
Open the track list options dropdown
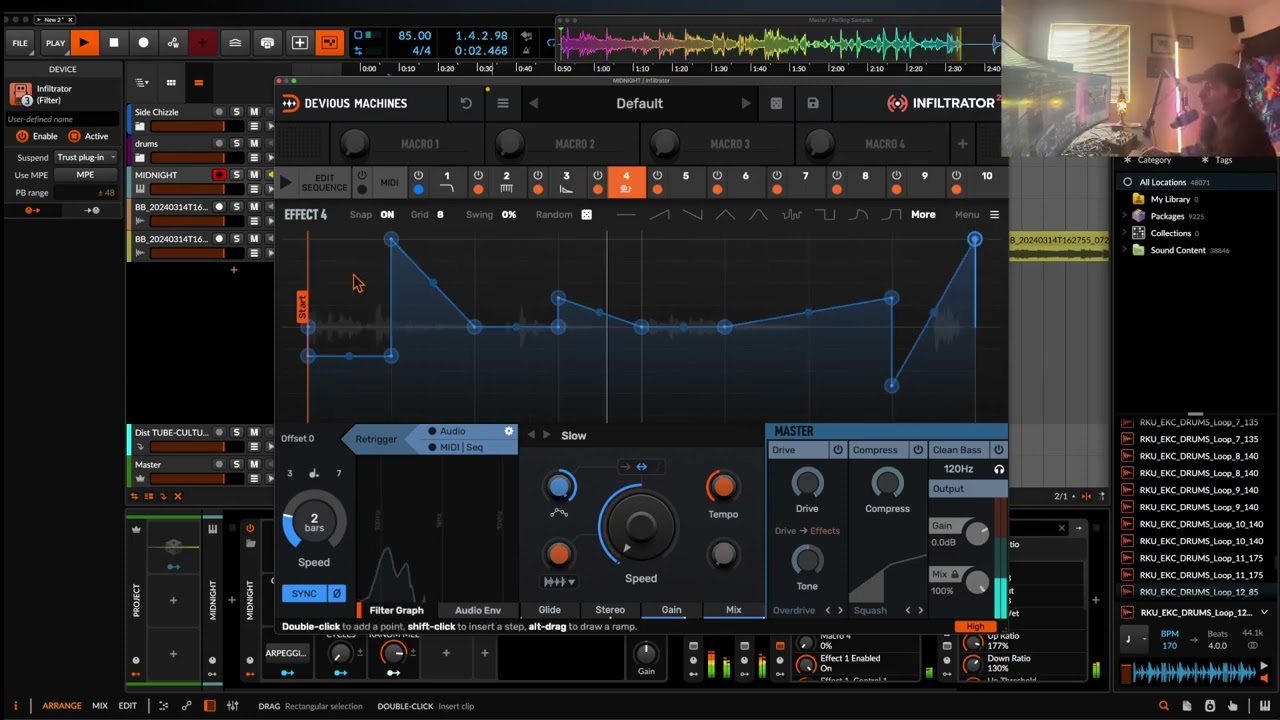(142, 83)
